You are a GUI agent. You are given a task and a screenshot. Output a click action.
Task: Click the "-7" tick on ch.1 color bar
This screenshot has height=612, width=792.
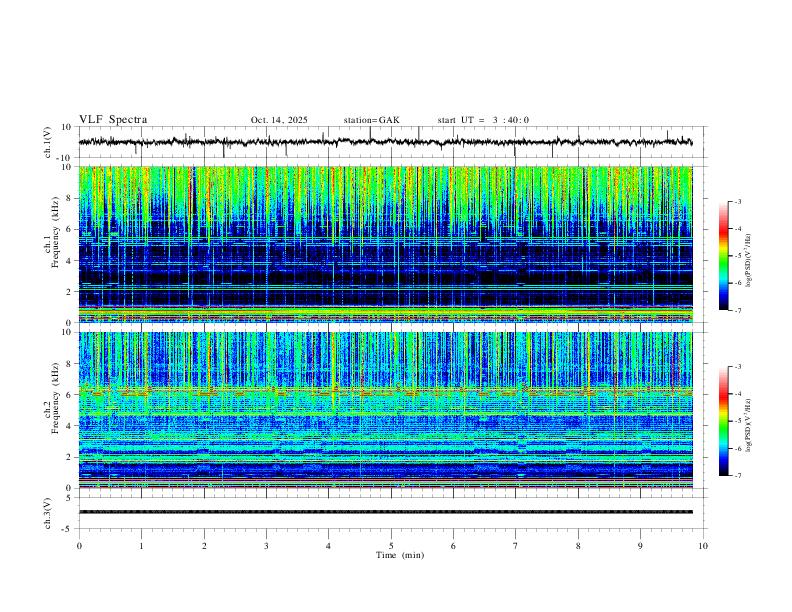tap(738, 310)
